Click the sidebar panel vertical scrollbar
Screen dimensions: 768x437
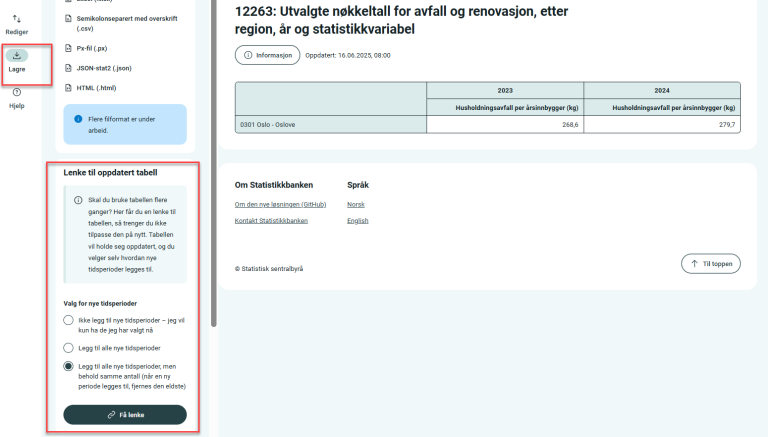[x=214, y=163]
